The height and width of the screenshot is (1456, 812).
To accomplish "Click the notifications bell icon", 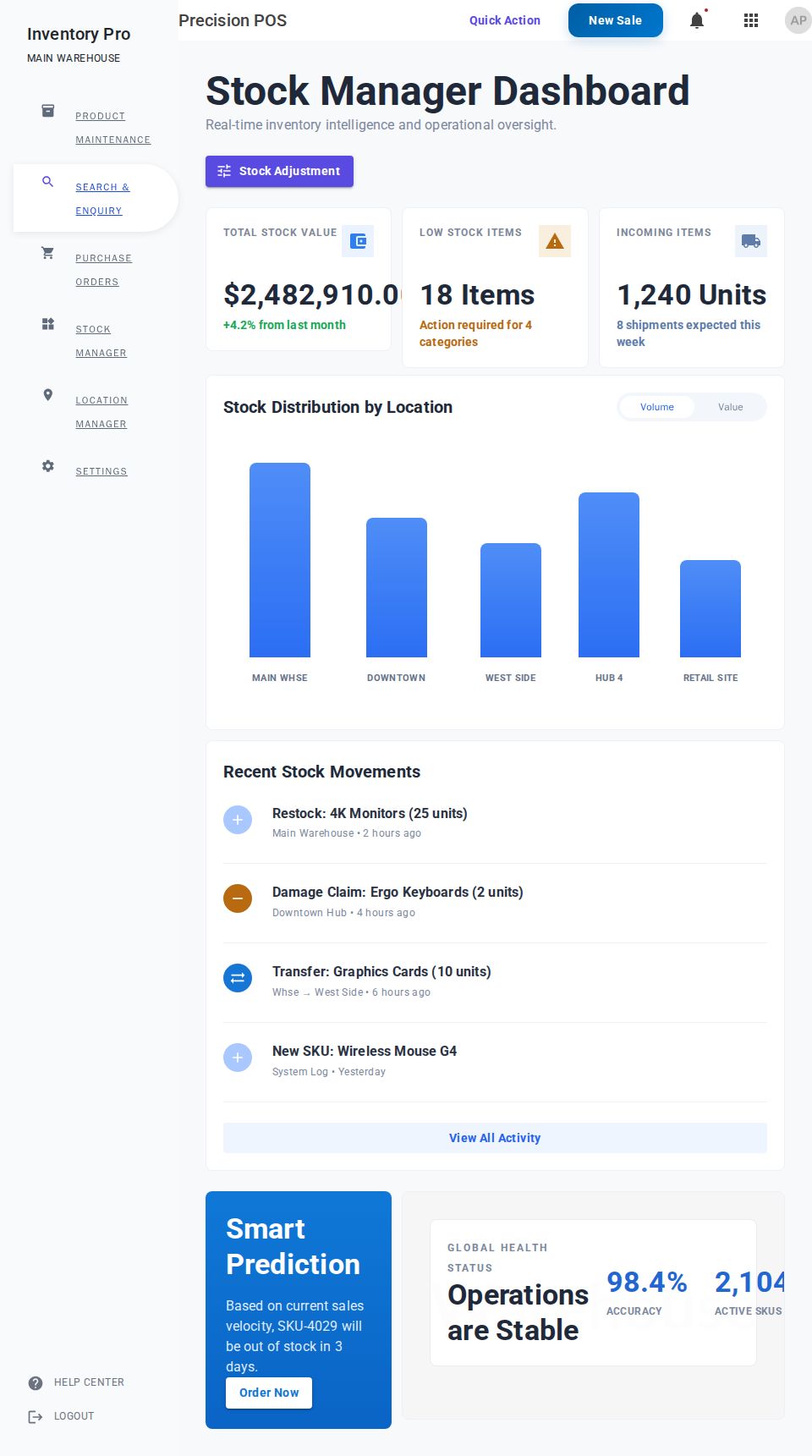I will click(x=697, y=20).
